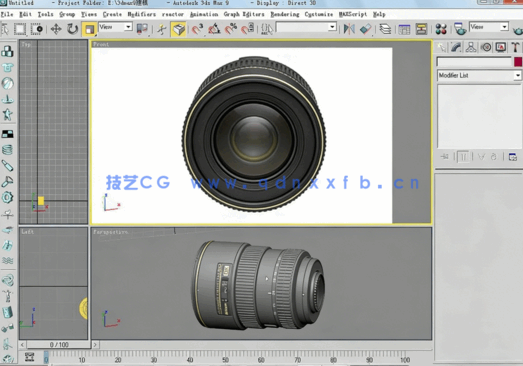Image resolution: width=523 pixels, height=366 pixels.
Task: Click Make Unique in the modifier stack
Action: point(481,156)
